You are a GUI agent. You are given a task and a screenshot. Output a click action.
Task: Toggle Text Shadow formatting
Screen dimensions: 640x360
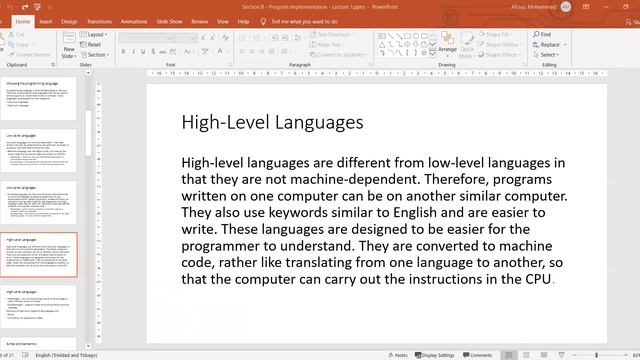pos(153,51)
